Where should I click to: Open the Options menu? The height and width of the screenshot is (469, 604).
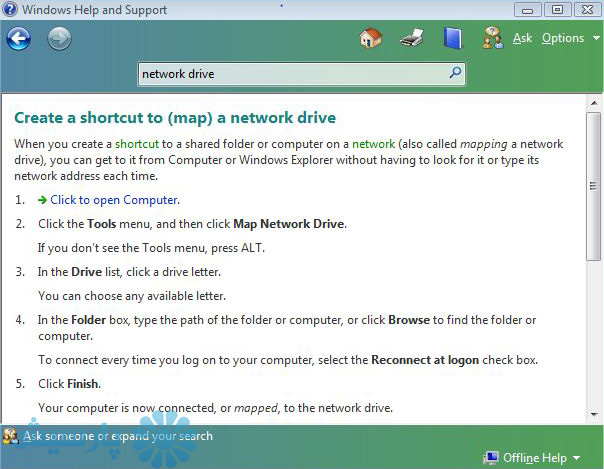(563, 38)
